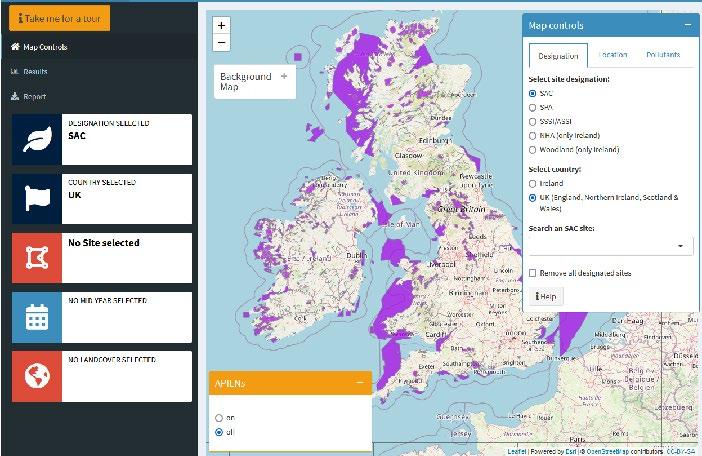Viewport: 702px width, 456px height.
Task: Zoom out on the map
Action: (x=222, y=42)
